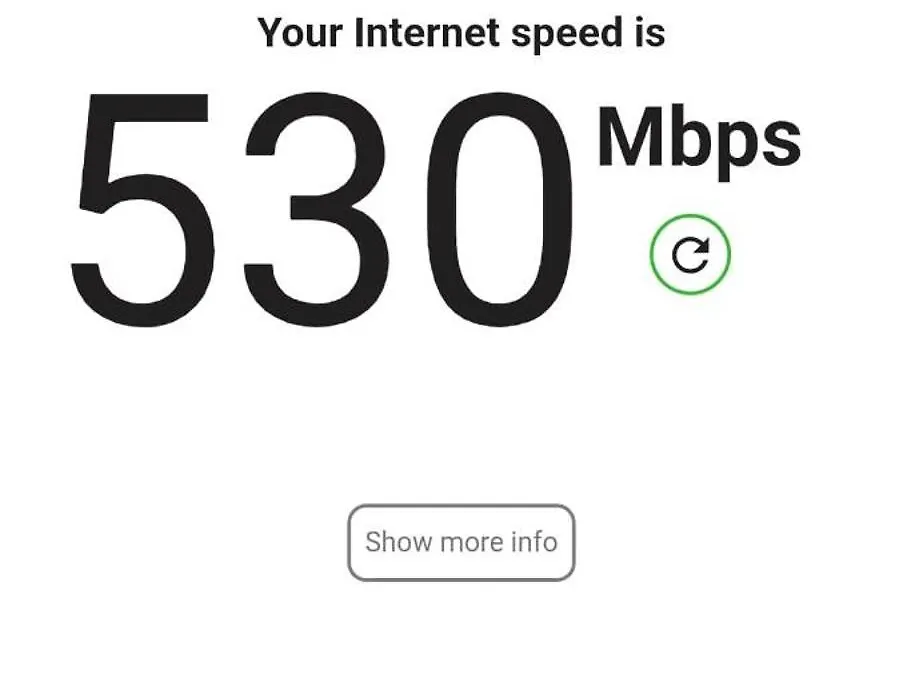Click the 'Your Internet speed is' heading
This screenshot has width=923, height=700.
coord(462,33)
